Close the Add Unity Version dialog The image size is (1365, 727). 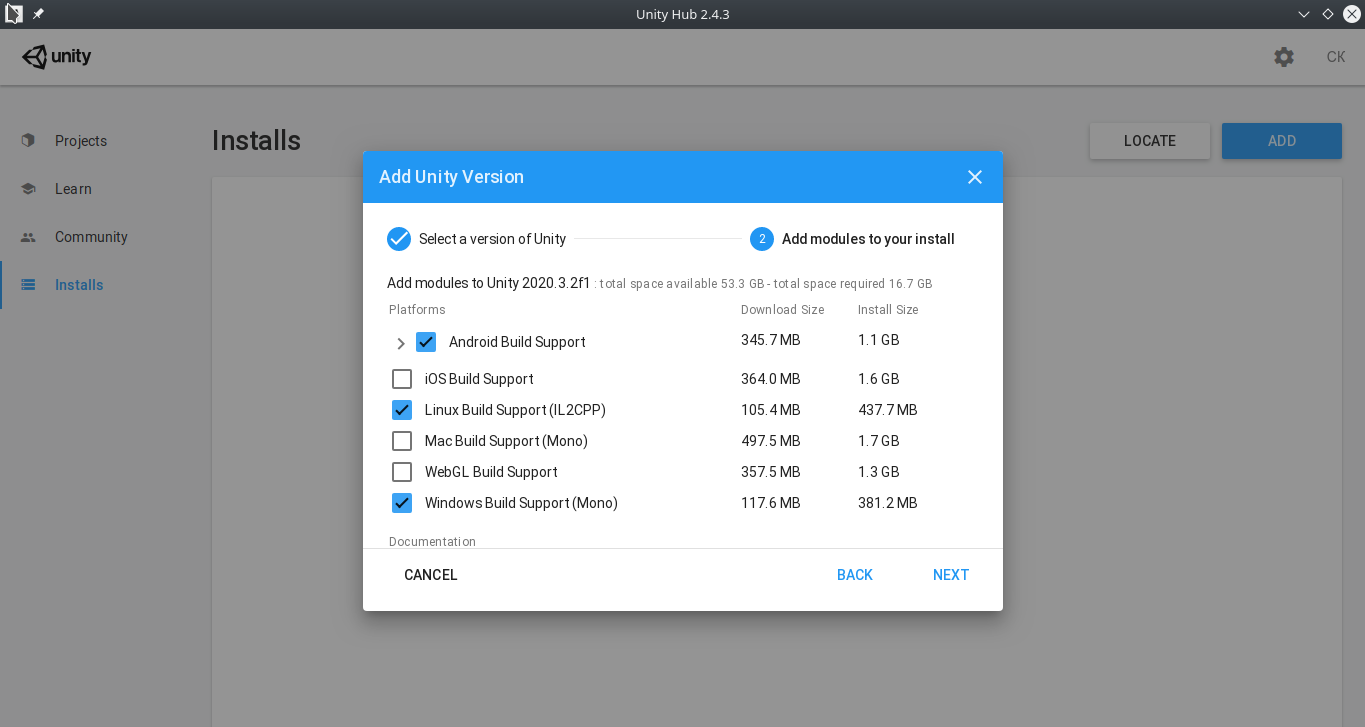pos(975,177)
